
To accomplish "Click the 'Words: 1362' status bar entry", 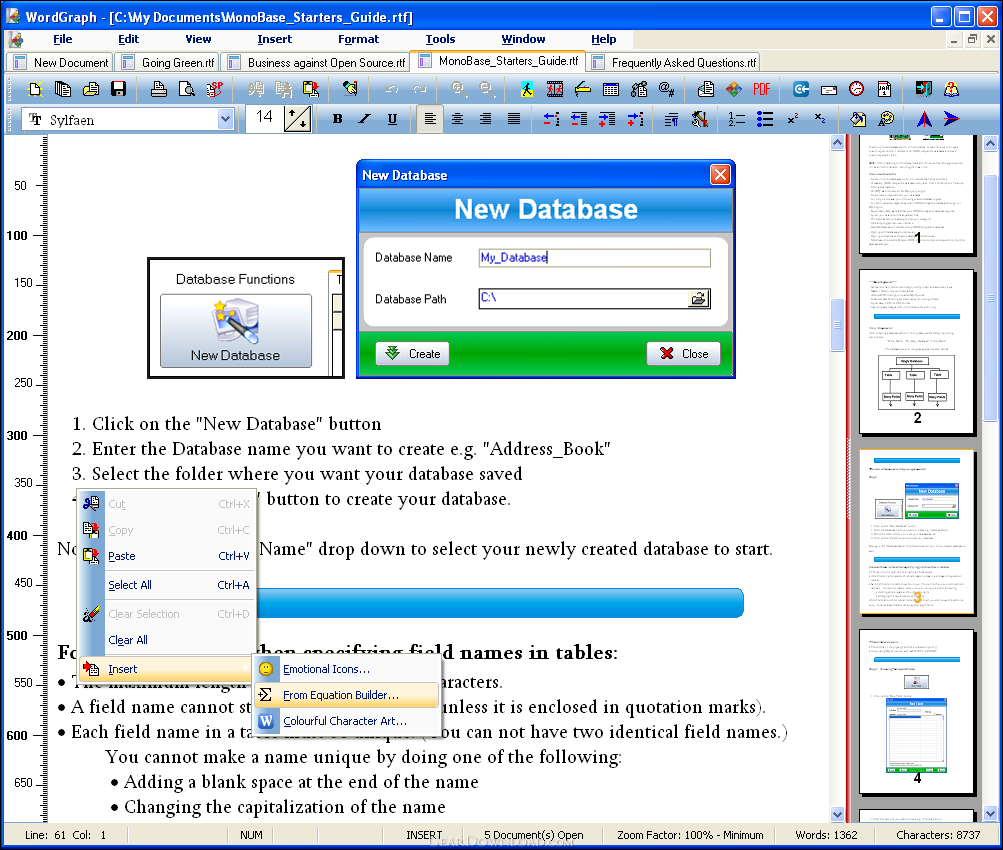I will coord(826,835).
